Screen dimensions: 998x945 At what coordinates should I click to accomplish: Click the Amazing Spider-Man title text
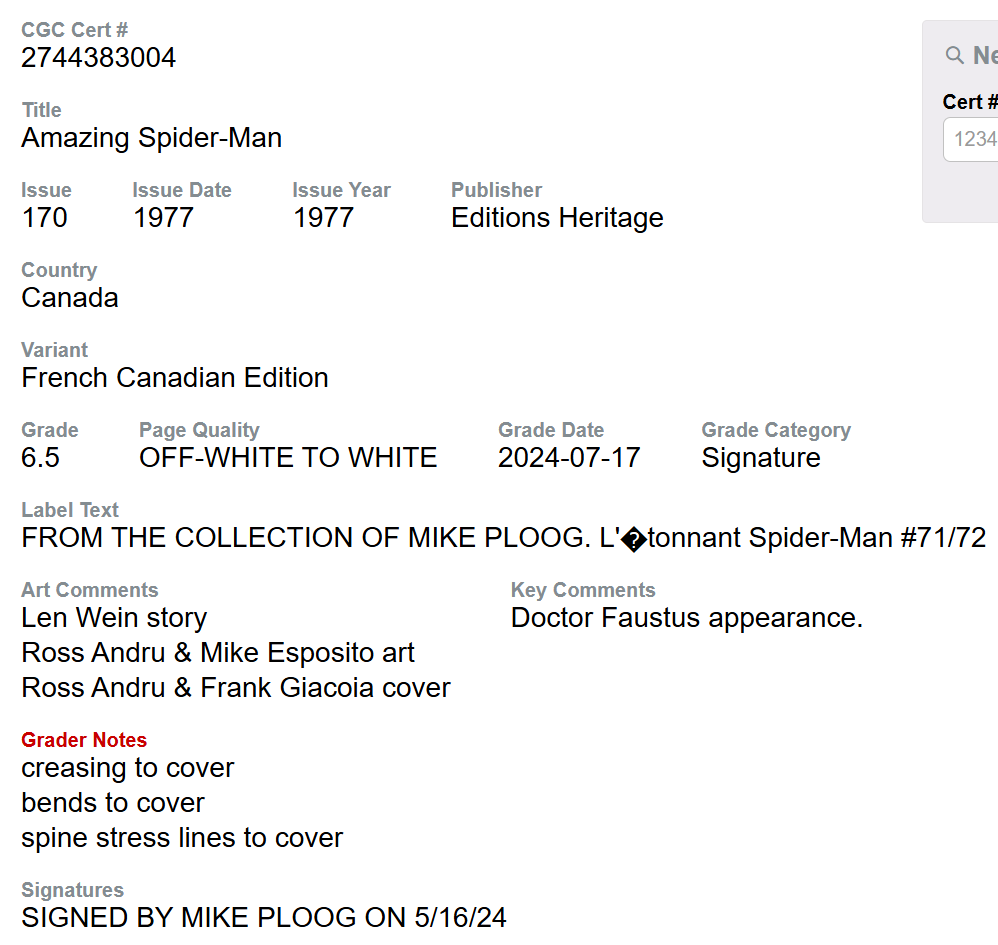[151, 138]
